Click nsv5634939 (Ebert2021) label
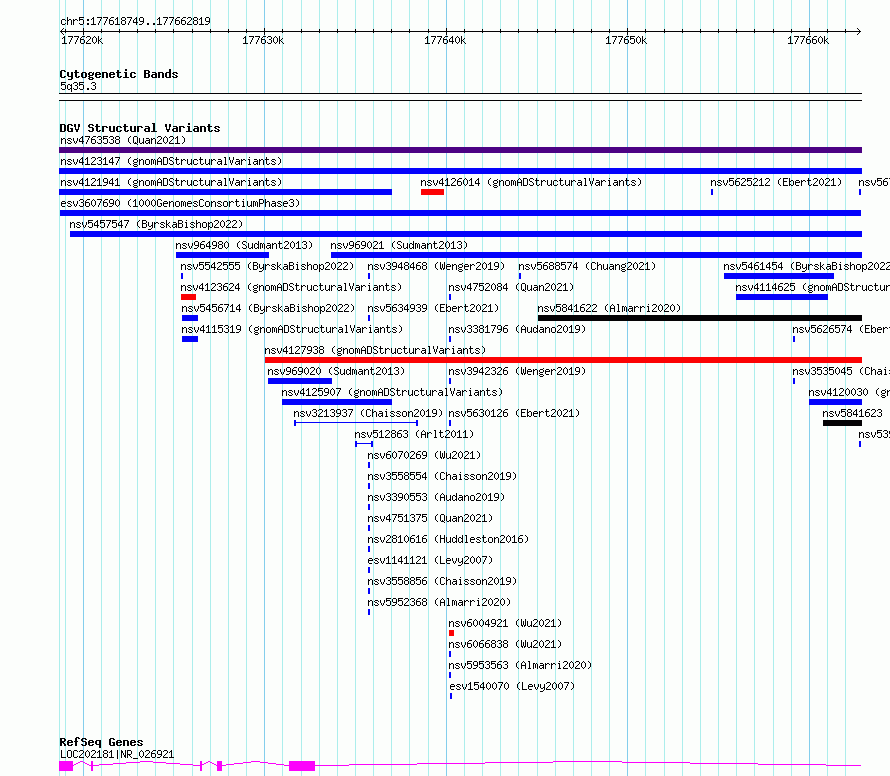This screenshot has width=890, height=776. (433, 308)
